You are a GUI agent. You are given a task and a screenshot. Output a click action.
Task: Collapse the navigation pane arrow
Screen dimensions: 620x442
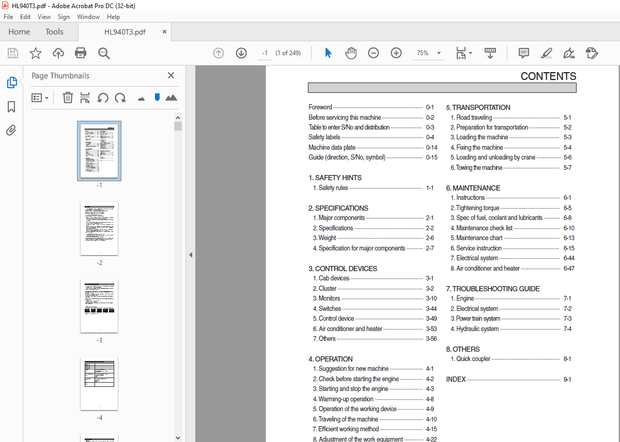(x=191, y=255)
